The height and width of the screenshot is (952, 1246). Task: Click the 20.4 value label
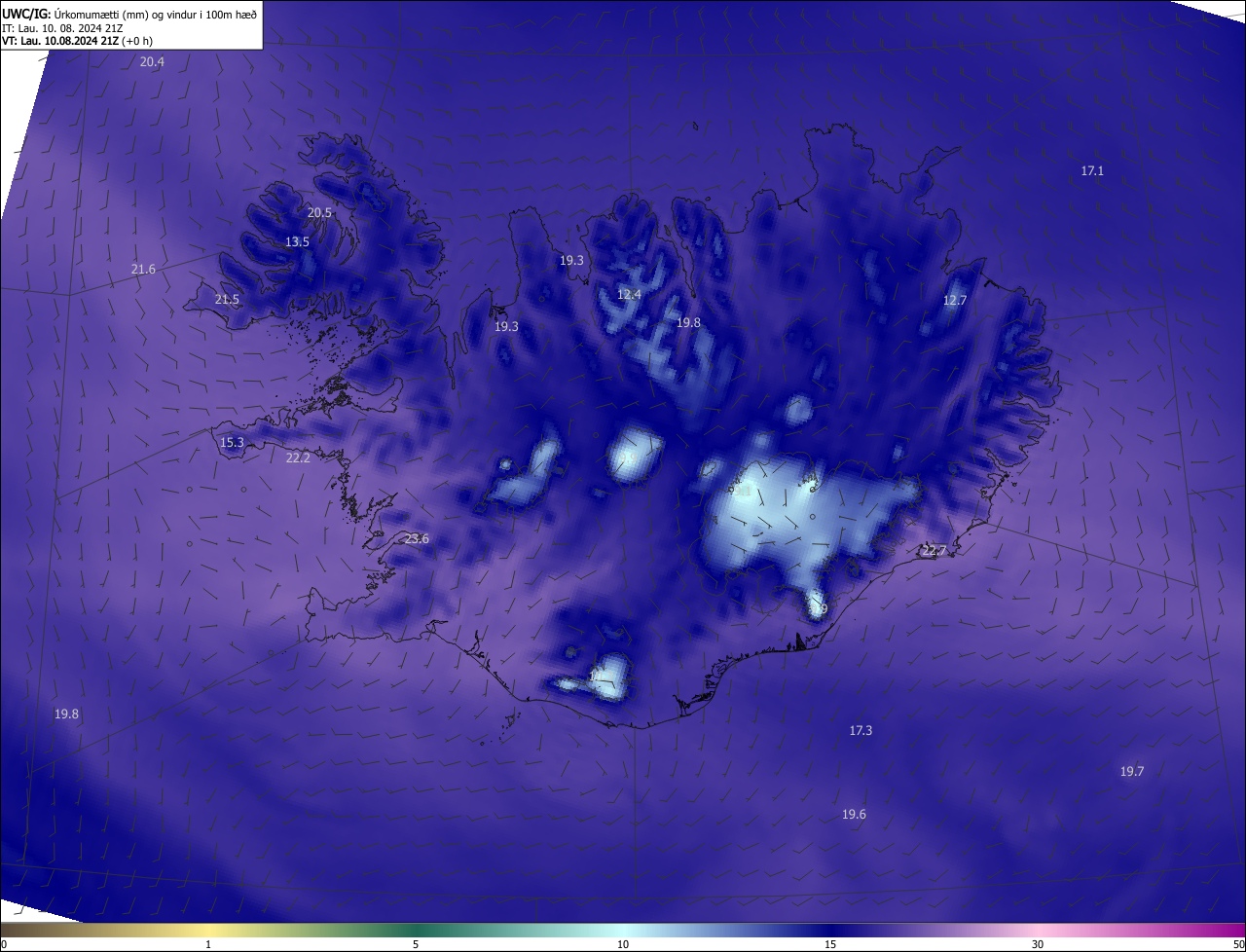tap(152, 61)
